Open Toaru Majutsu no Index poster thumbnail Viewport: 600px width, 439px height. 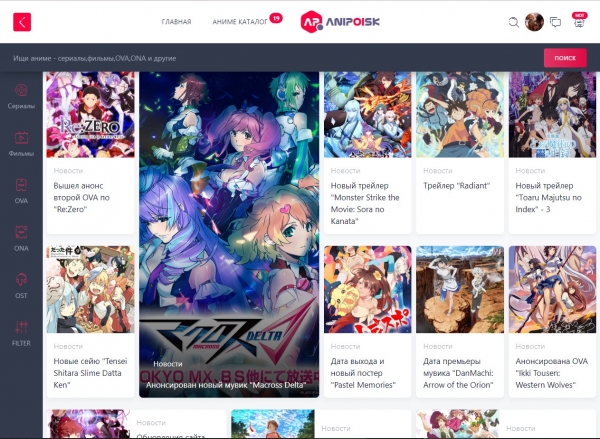(552, 114)
